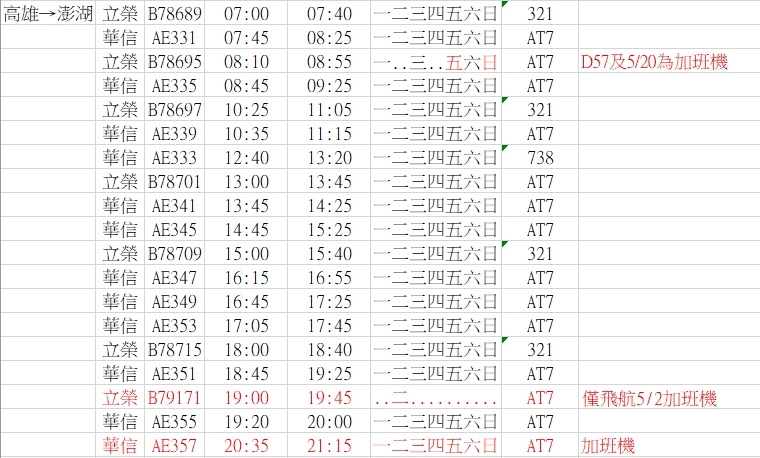Click airline 立榮 in B78689 row
Image resolution: width=760 pixels, height=458 pixels.
(120, 14)
